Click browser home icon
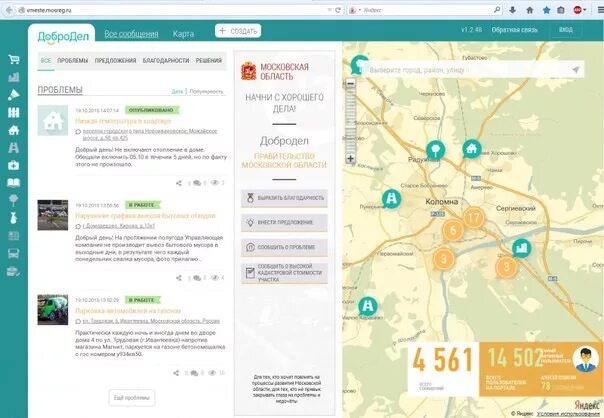 point(530,10)
